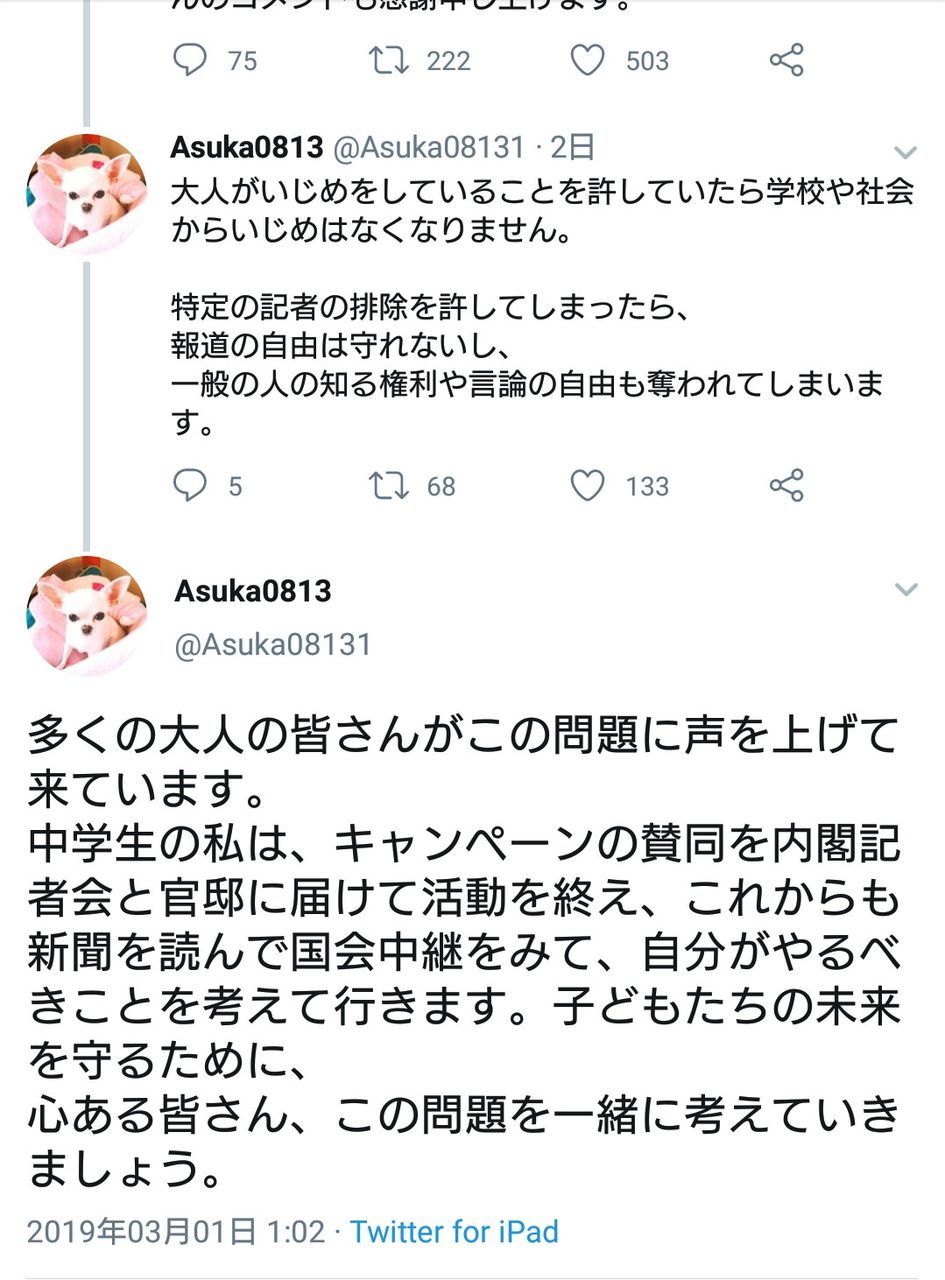Click the 2日 timestamp on the reply

click(x=572, y=148)
